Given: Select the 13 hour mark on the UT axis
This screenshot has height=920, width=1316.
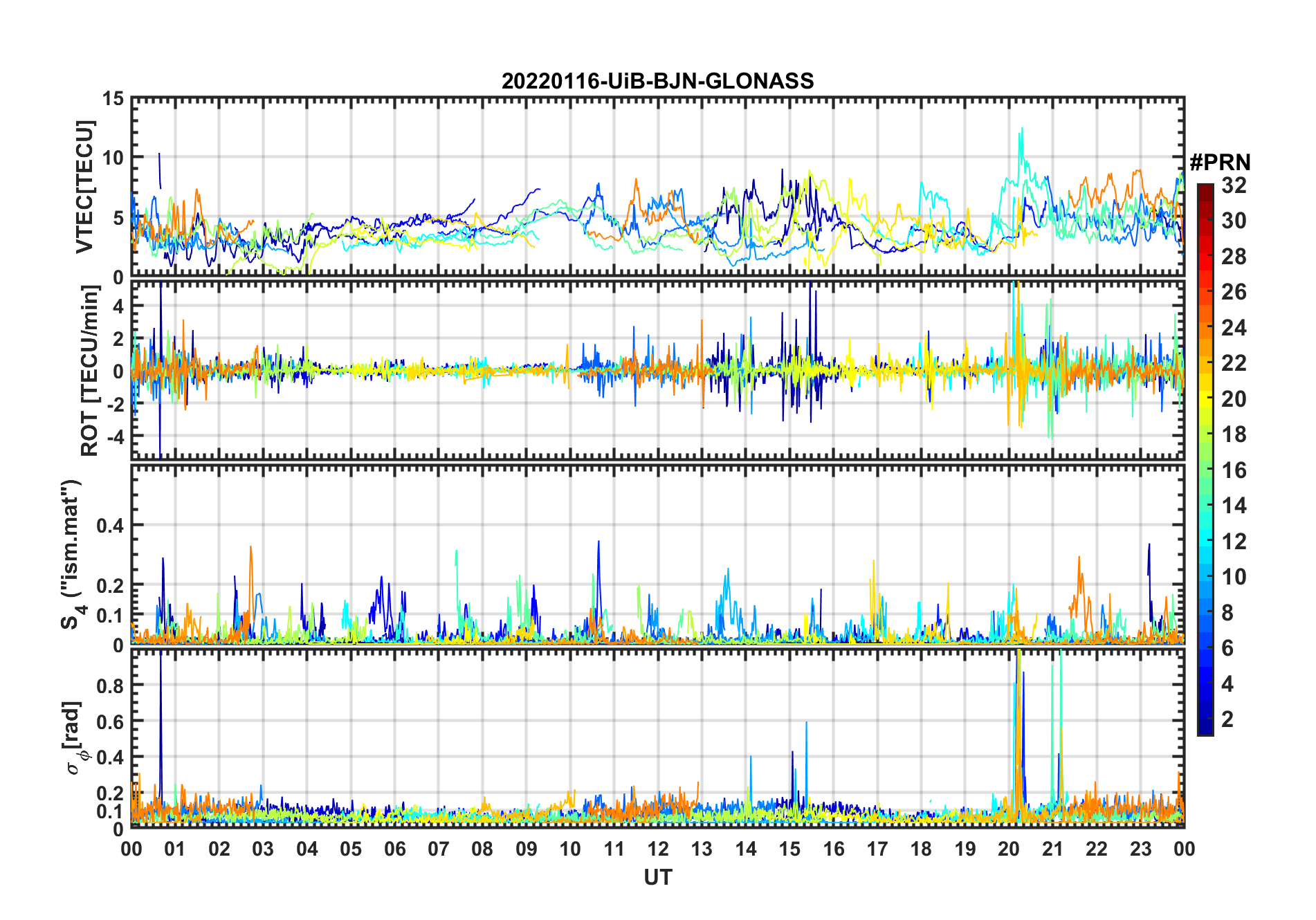Looking at the screenshot, I should tap(702, 849).
